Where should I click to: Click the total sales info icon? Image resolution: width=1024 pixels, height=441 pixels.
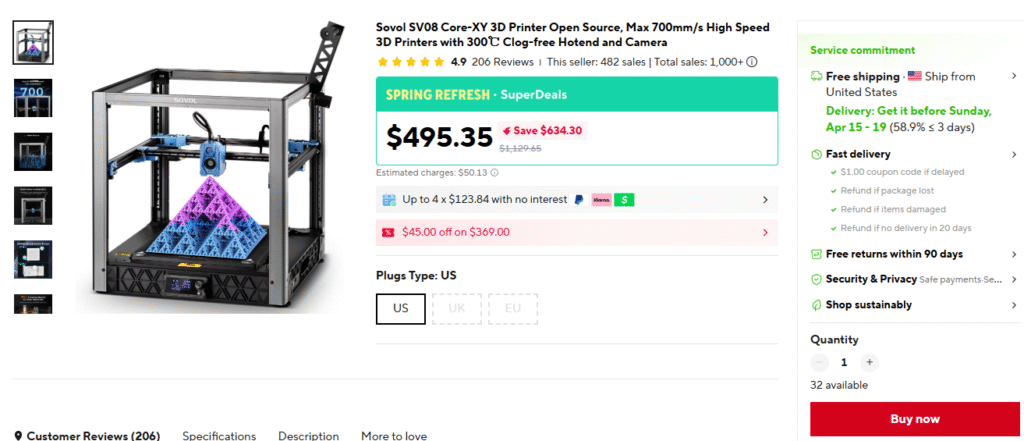[x=752, y=62]
